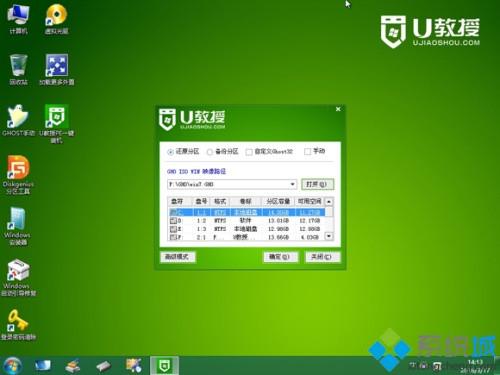Click the Windows Start orb
This screenshot has height=375, width=500.
point(12,366)
